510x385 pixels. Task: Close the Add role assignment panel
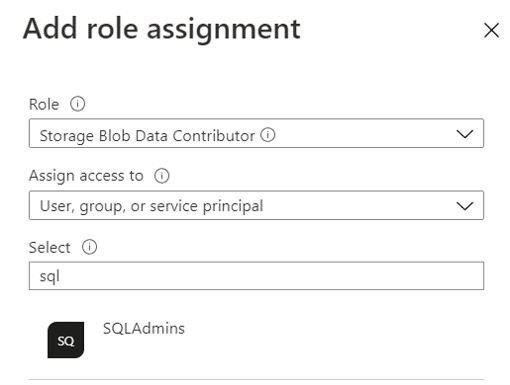click(491, 30)
